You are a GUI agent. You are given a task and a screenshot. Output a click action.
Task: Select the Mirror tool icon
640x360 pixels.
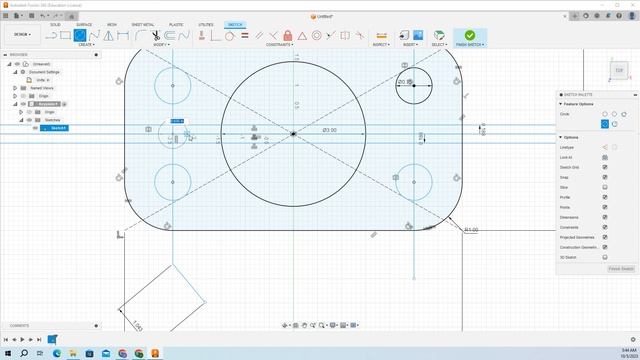pyautogui.click(x=109, y=36)
